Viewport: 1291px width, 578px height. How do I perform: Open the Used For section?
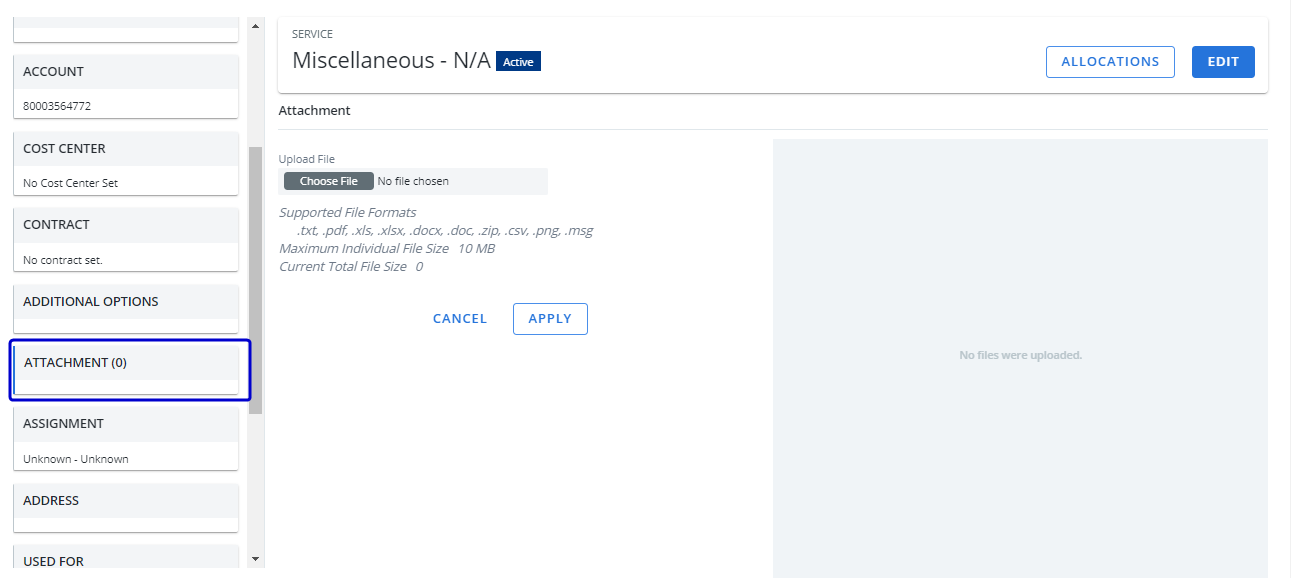[125, 561]
